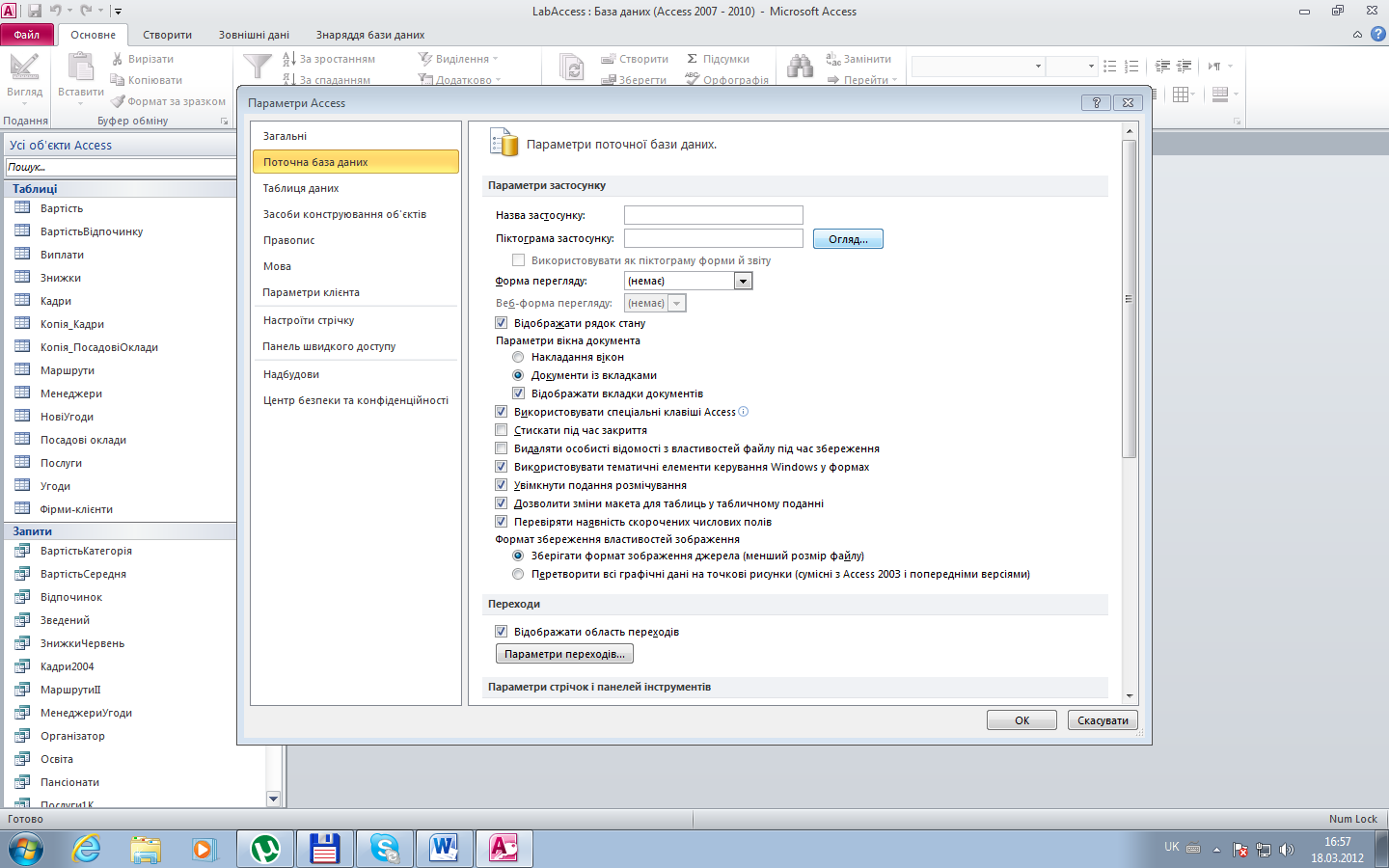The image size is (1389, 868).
Task: Click the Filter funnel icon in ribbon
Action: 258,66
